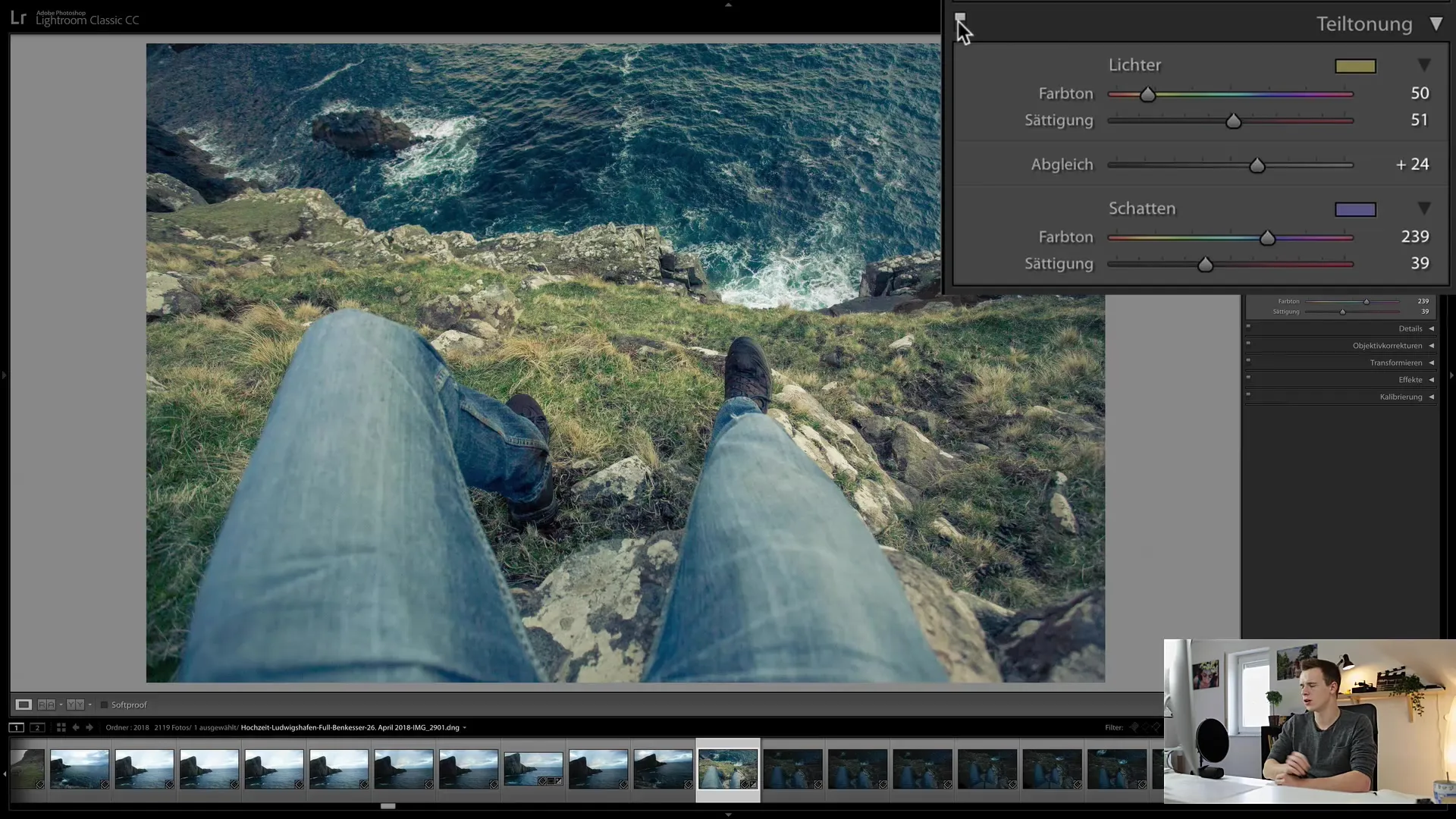Click the Lichter section heading
Image resolution: width=1456 pixels, height=819 pixels.
pyautogui.click(x=1134, y=65)
